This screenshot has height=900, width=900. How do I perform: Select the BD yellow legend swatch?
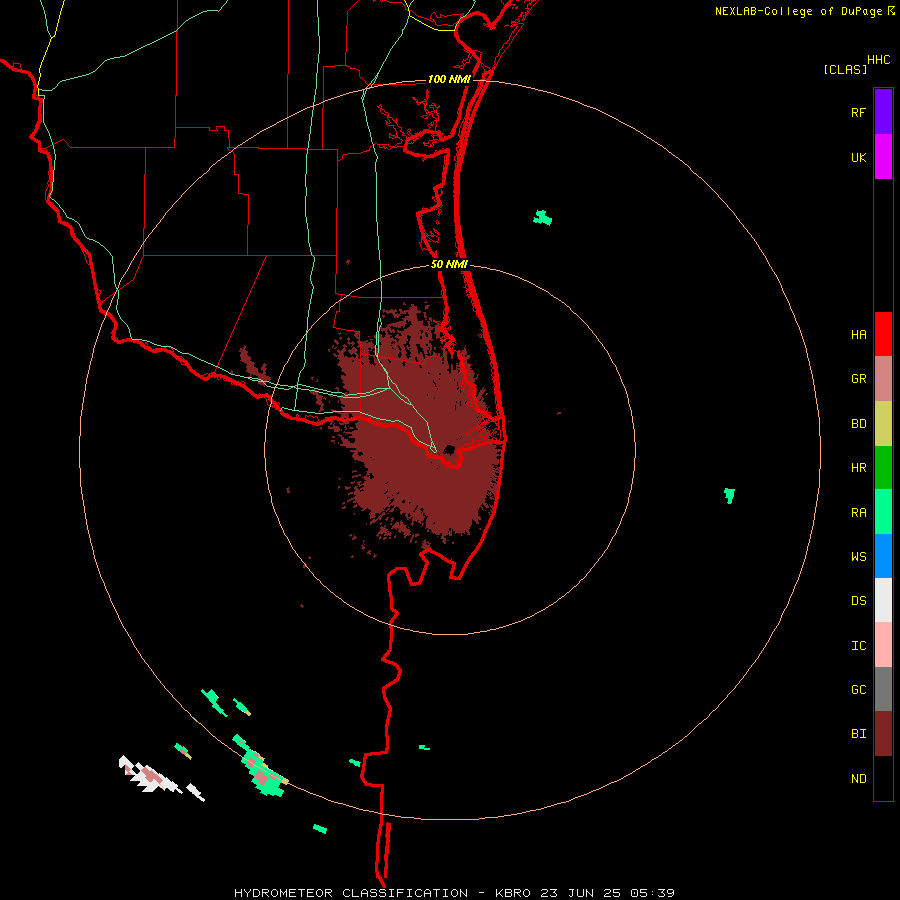[883, 424]
